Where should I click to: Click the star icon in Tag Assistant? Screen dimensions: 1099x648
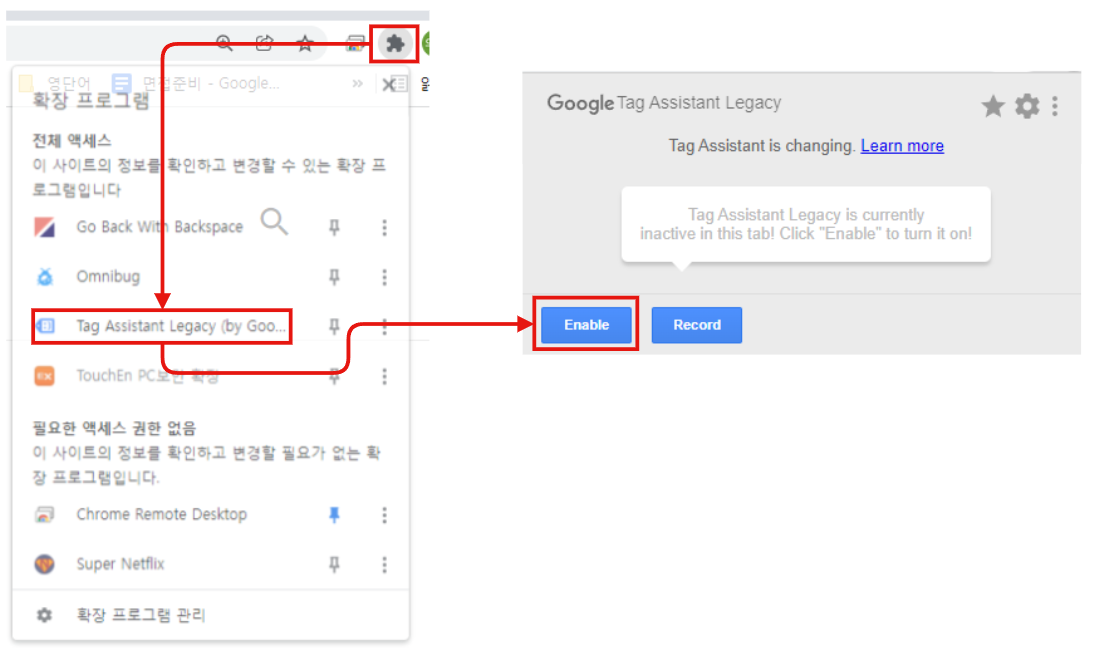992,106
